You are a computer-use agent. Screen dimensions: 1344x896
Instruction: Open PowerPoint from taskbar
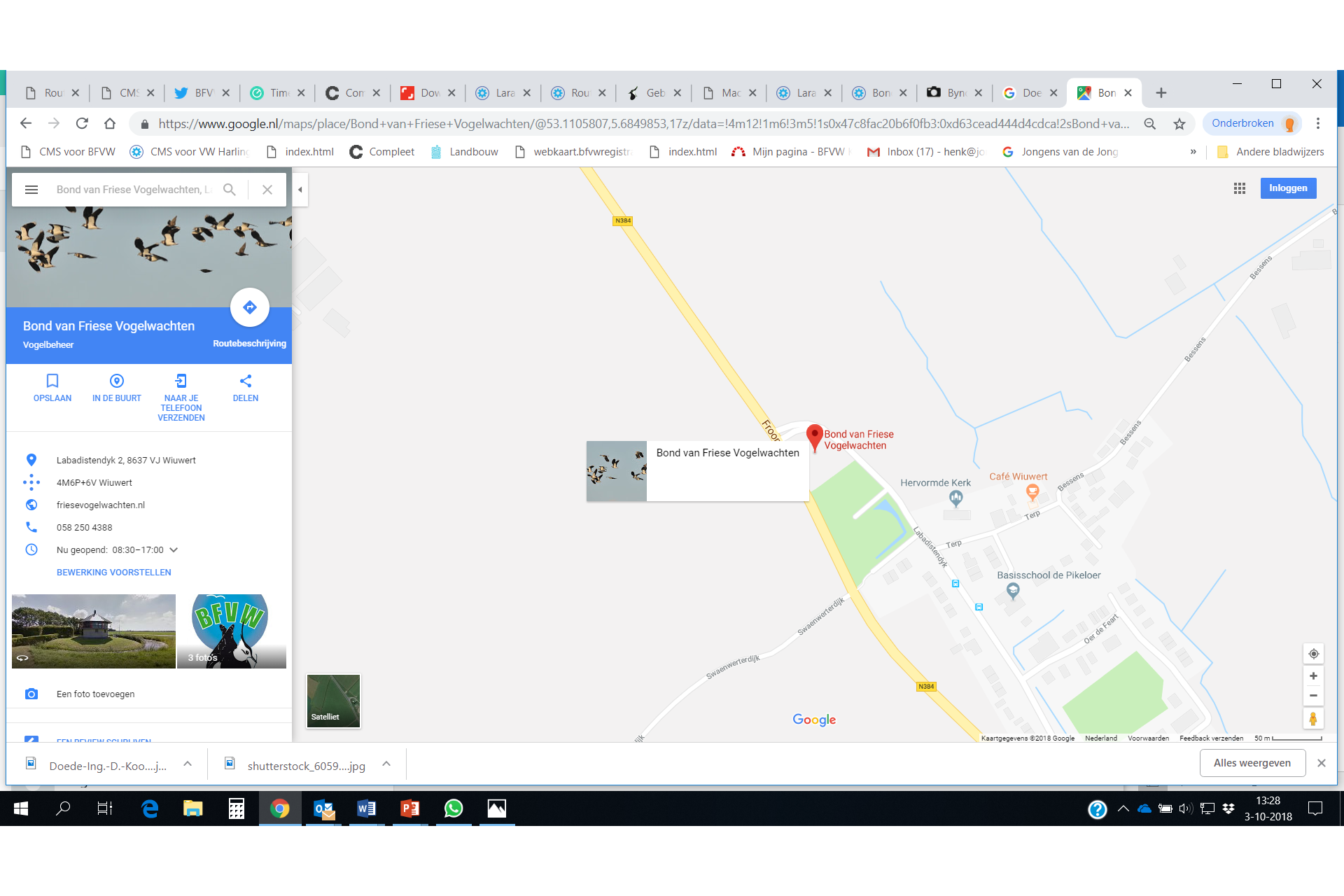tap(410, 808)
